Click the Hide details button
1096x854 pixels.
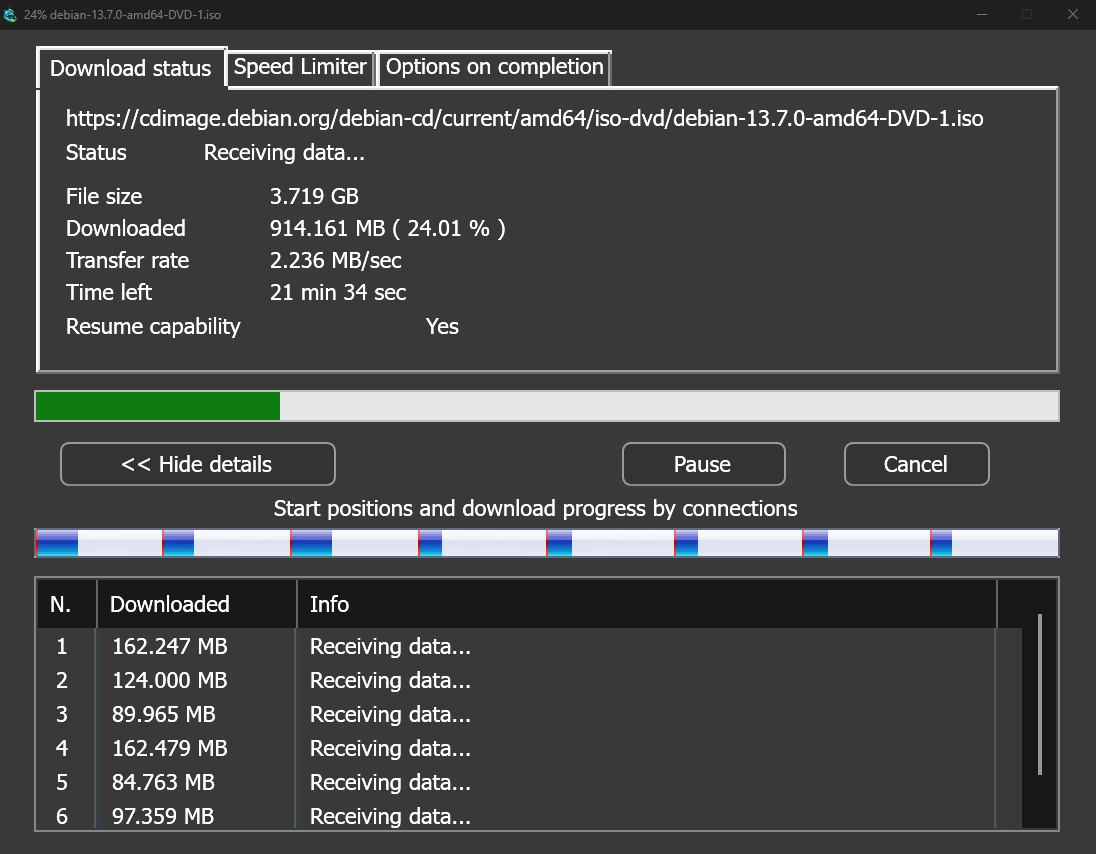(x=198, y=464)
